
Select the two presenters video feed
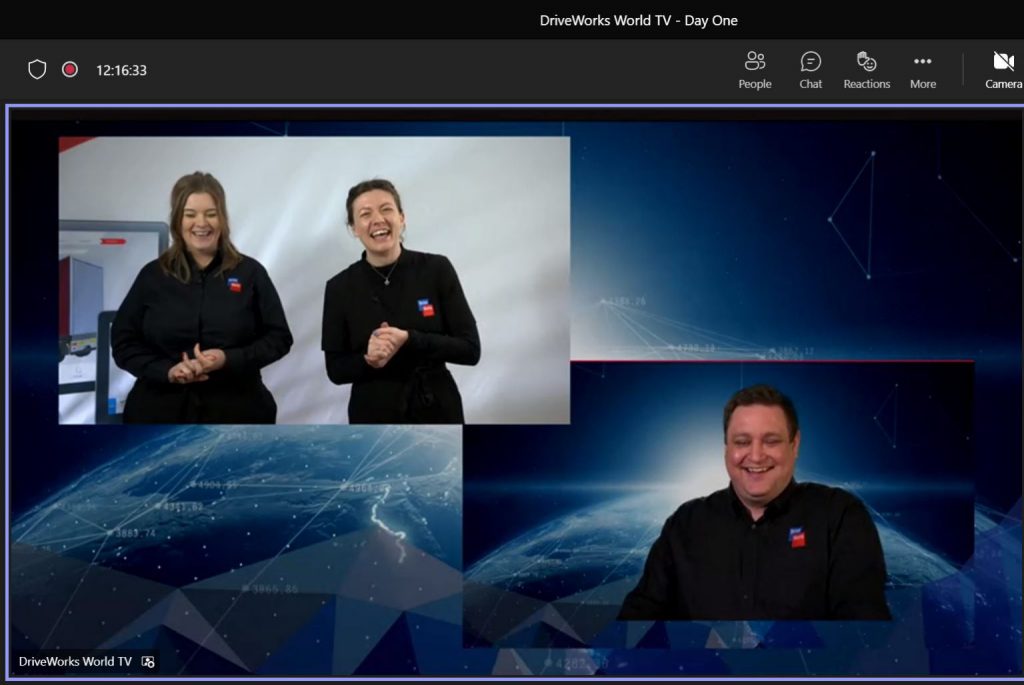tap(314, 280)
